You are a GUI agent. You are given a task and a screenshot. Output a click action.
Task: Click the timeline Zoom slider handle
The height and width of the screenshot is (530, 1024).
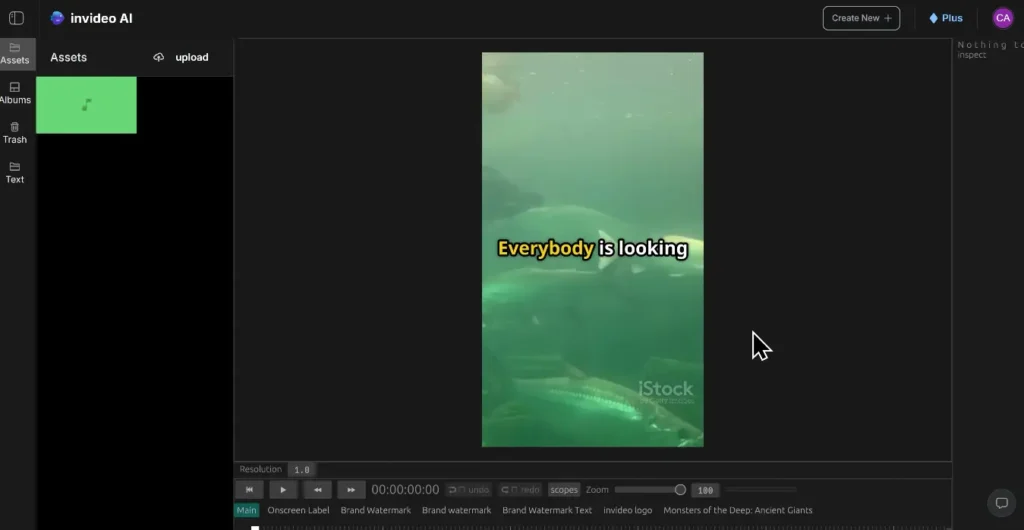pyautogui.click(x=680, y=490)
